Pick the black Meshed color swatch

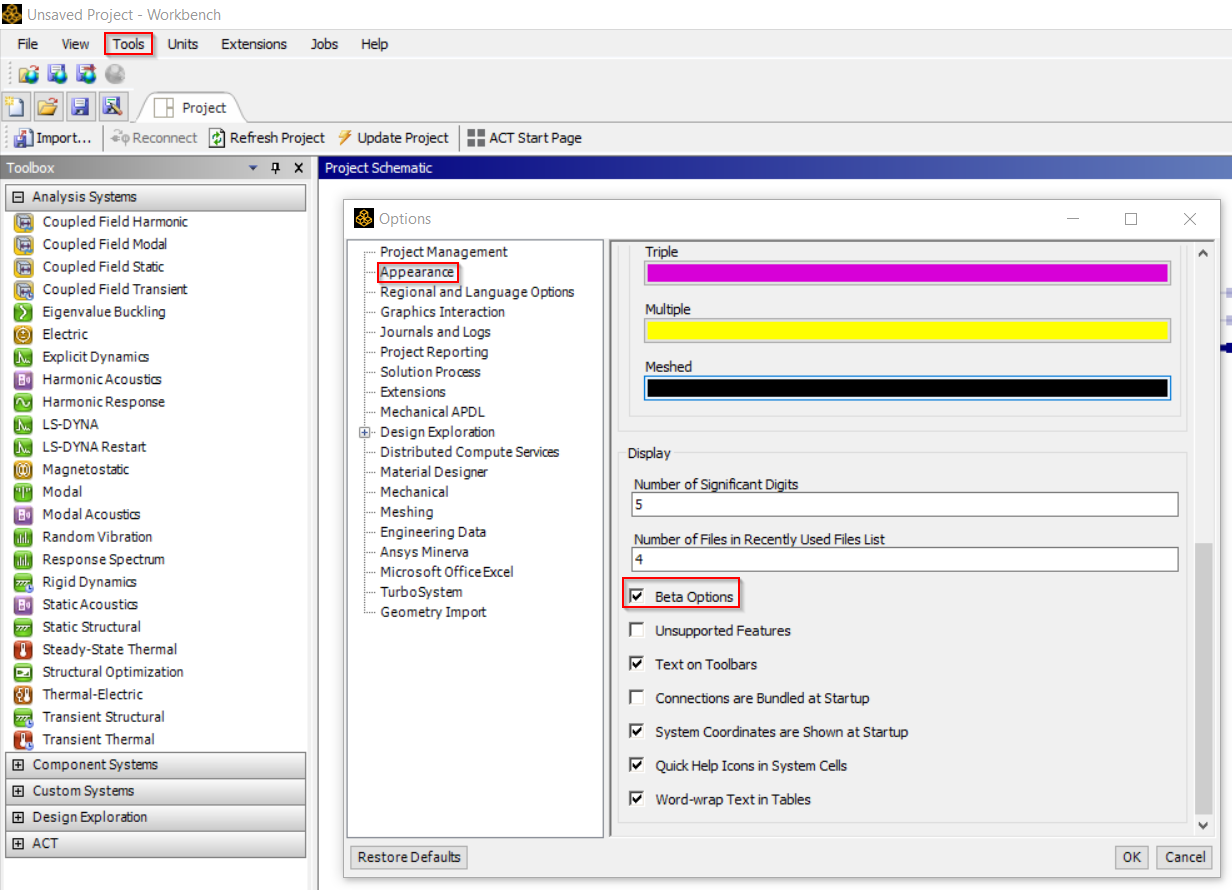tap(907, 388)
